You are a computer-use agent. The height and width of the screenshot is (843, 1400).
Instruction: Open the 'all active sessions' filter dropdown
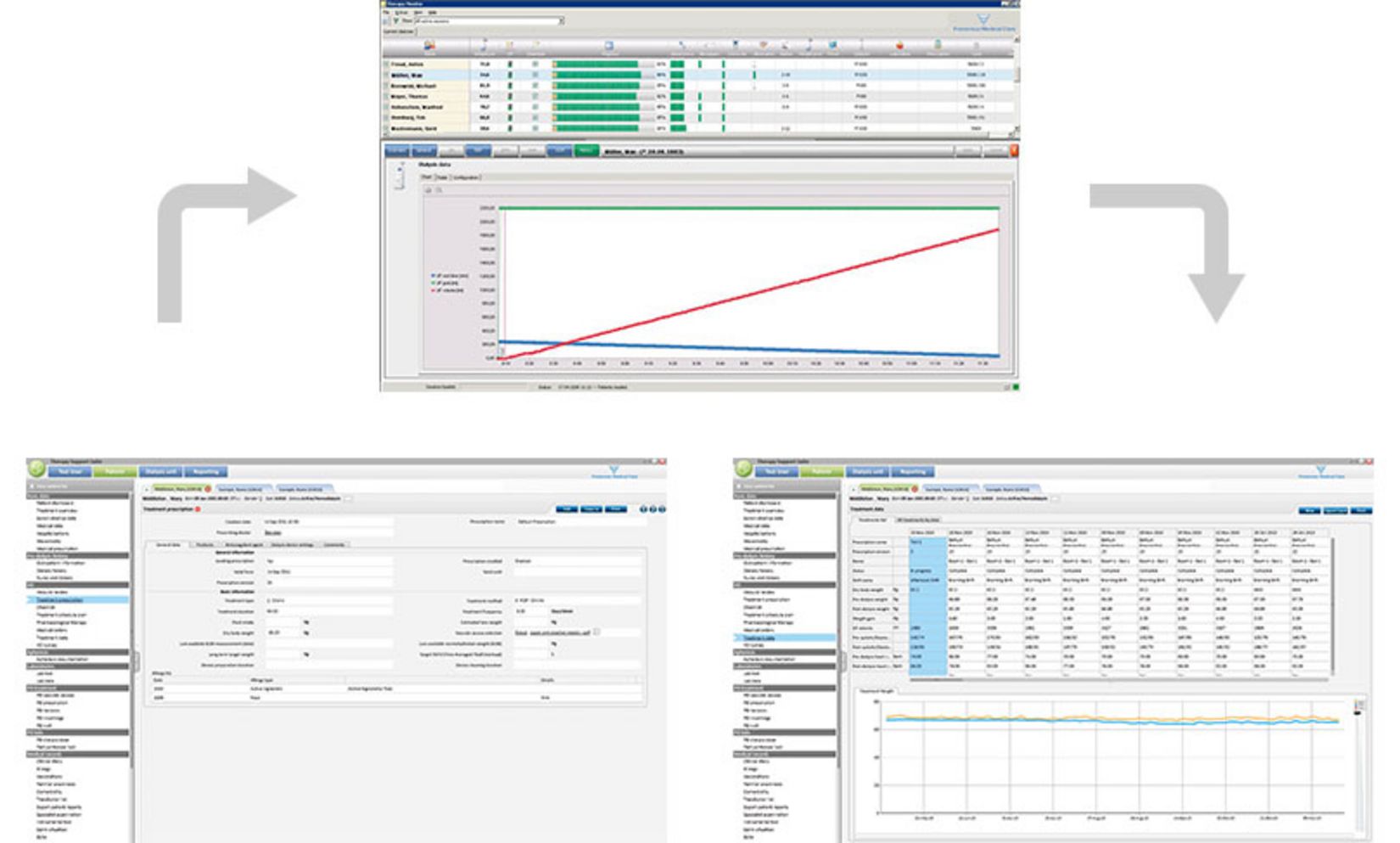560,20
